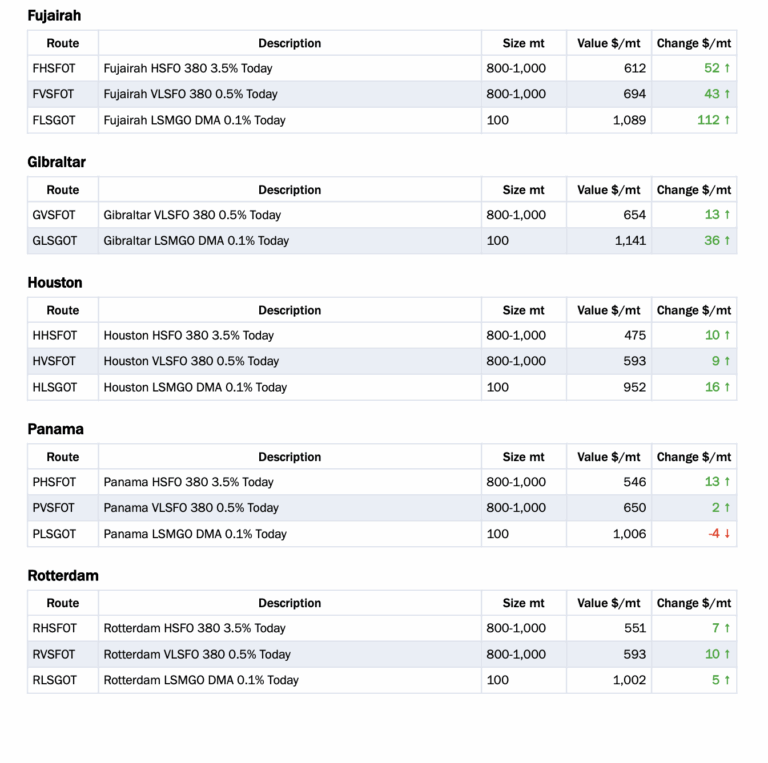This screenshot has height=763, width=768.
Task: Click Description column header in Rotterdam table
Action: 289,603
